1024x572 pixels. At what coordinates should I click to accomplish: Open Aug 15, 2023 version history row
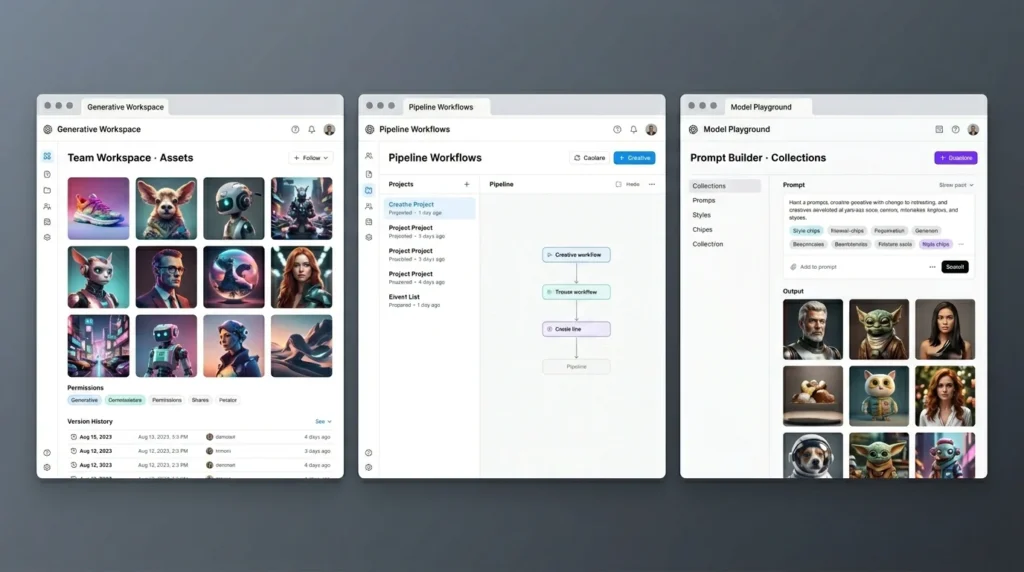[200, 437]
